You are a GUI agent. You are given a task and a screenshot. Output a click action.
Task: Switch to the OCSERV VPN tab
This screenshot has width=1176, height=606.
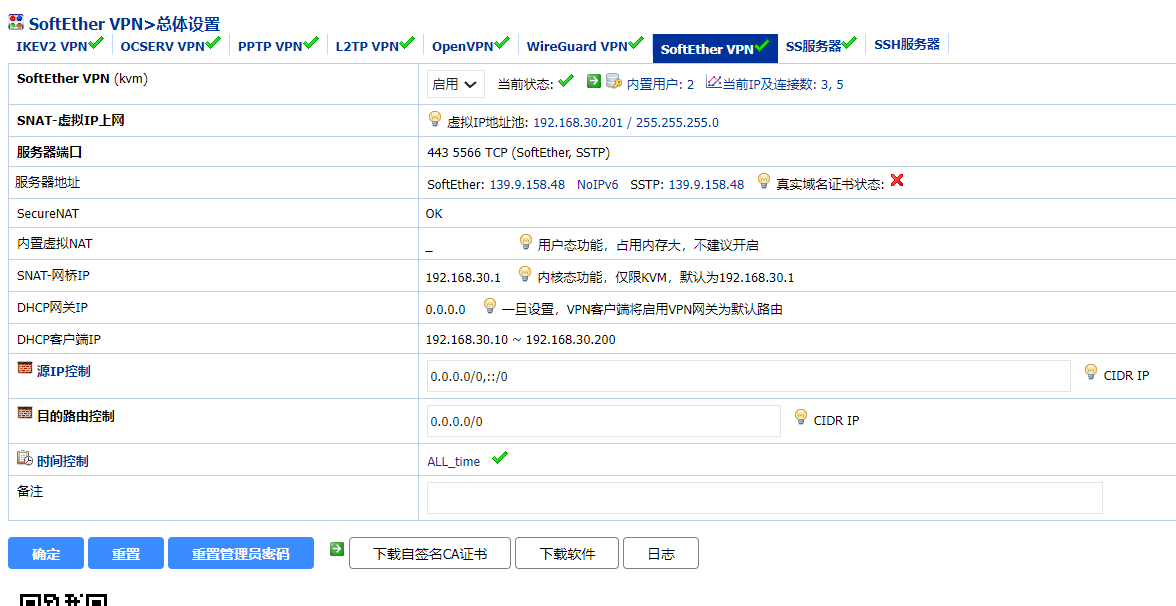coord(170,45)
